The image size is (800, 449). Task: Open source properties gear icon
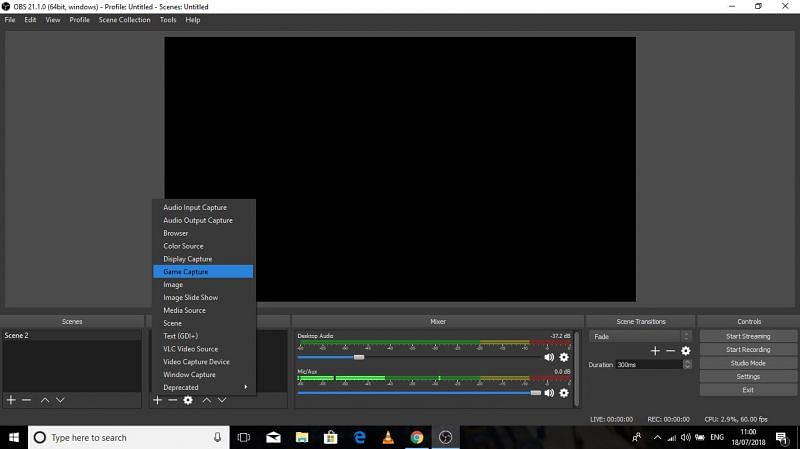point(188,400)
